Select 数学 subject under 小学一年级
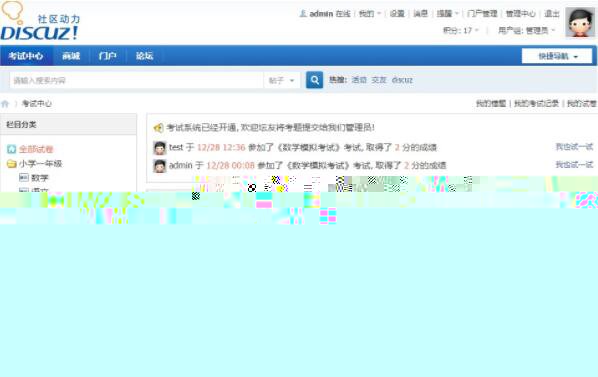 40,178
